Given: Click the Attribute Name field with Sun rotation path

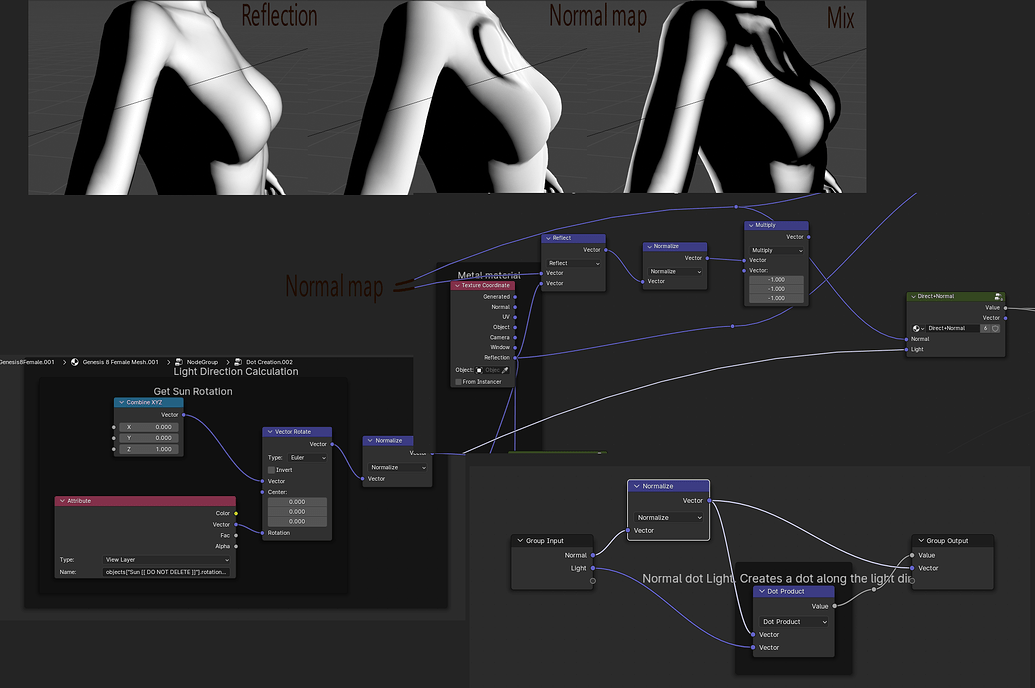Looking at the screenshot, I should [167, 572].
